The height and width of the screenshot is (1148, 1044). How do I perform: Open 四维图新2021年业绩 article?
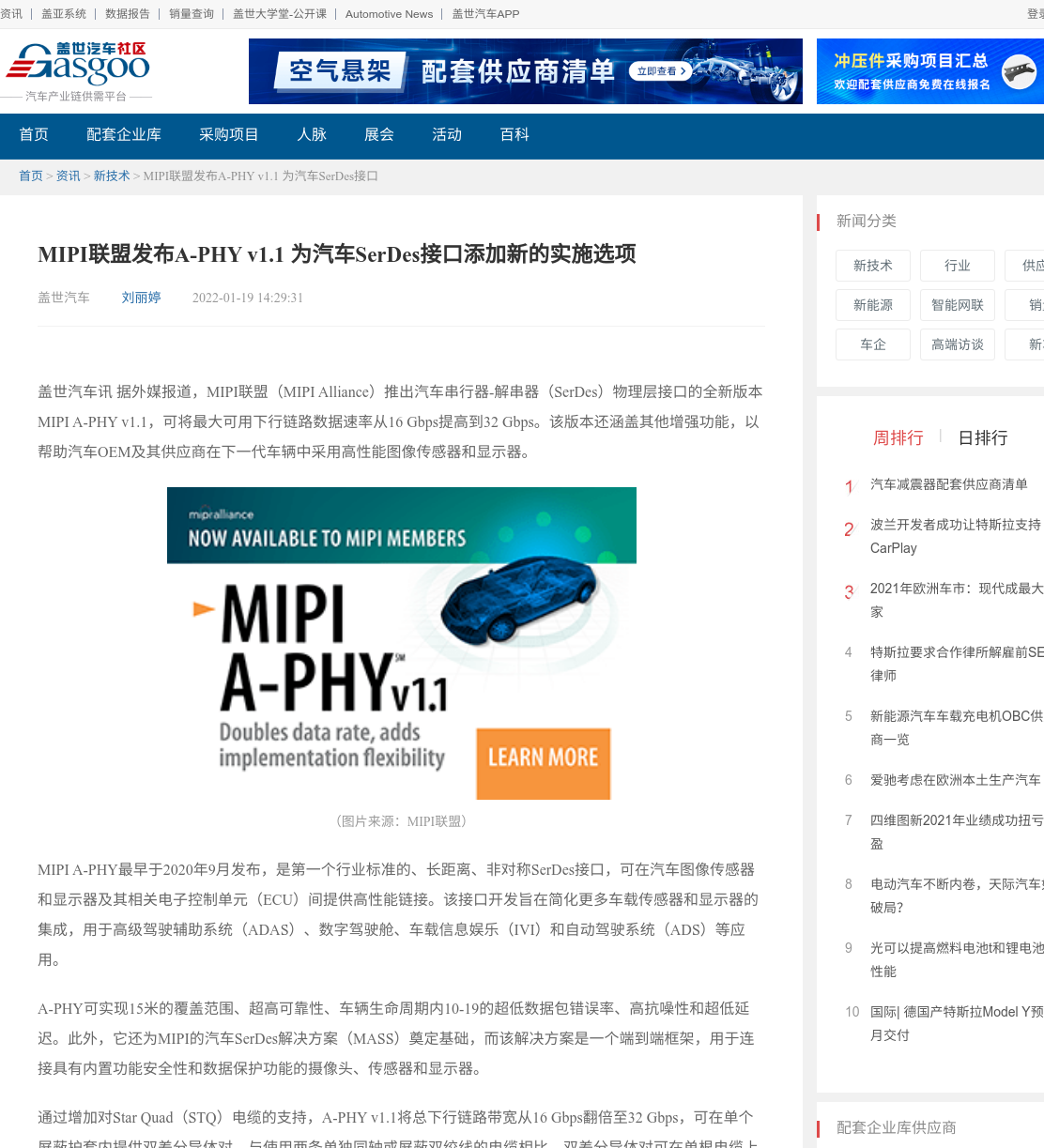pyautogui.click(x=957, y=832)
